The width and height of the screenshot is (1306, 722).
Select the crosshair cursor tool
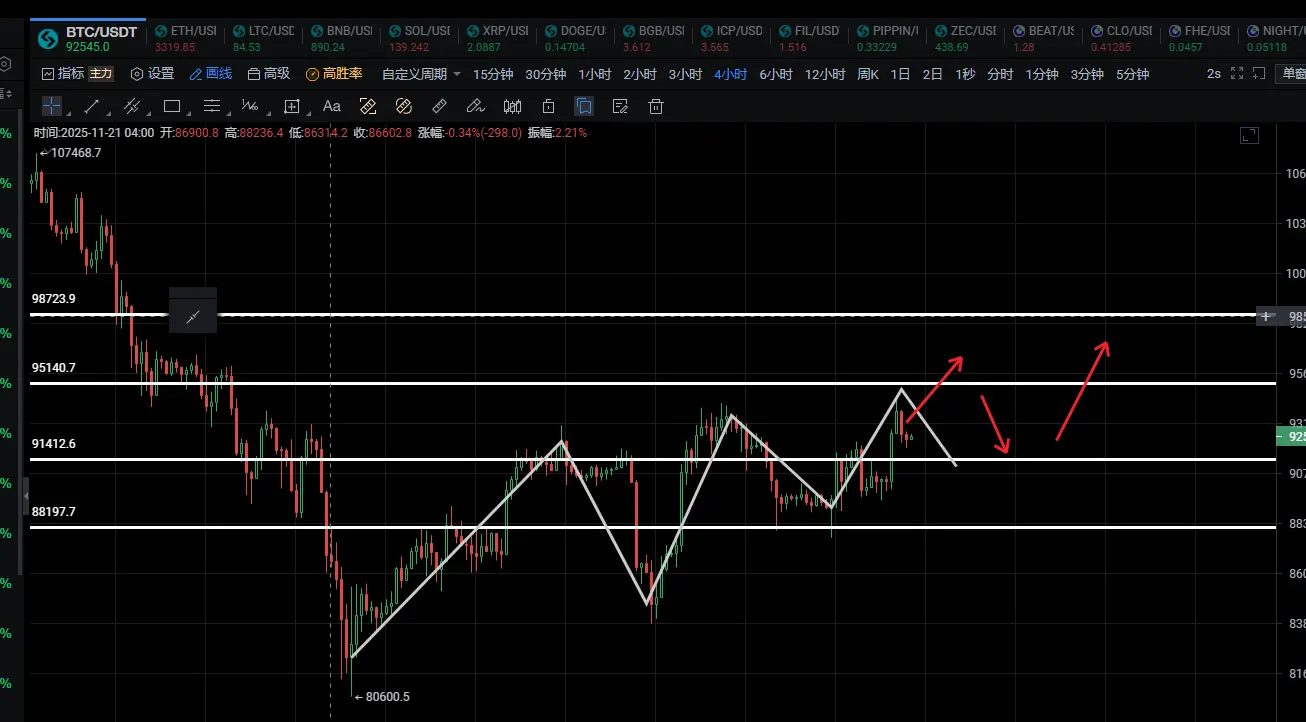52,106
